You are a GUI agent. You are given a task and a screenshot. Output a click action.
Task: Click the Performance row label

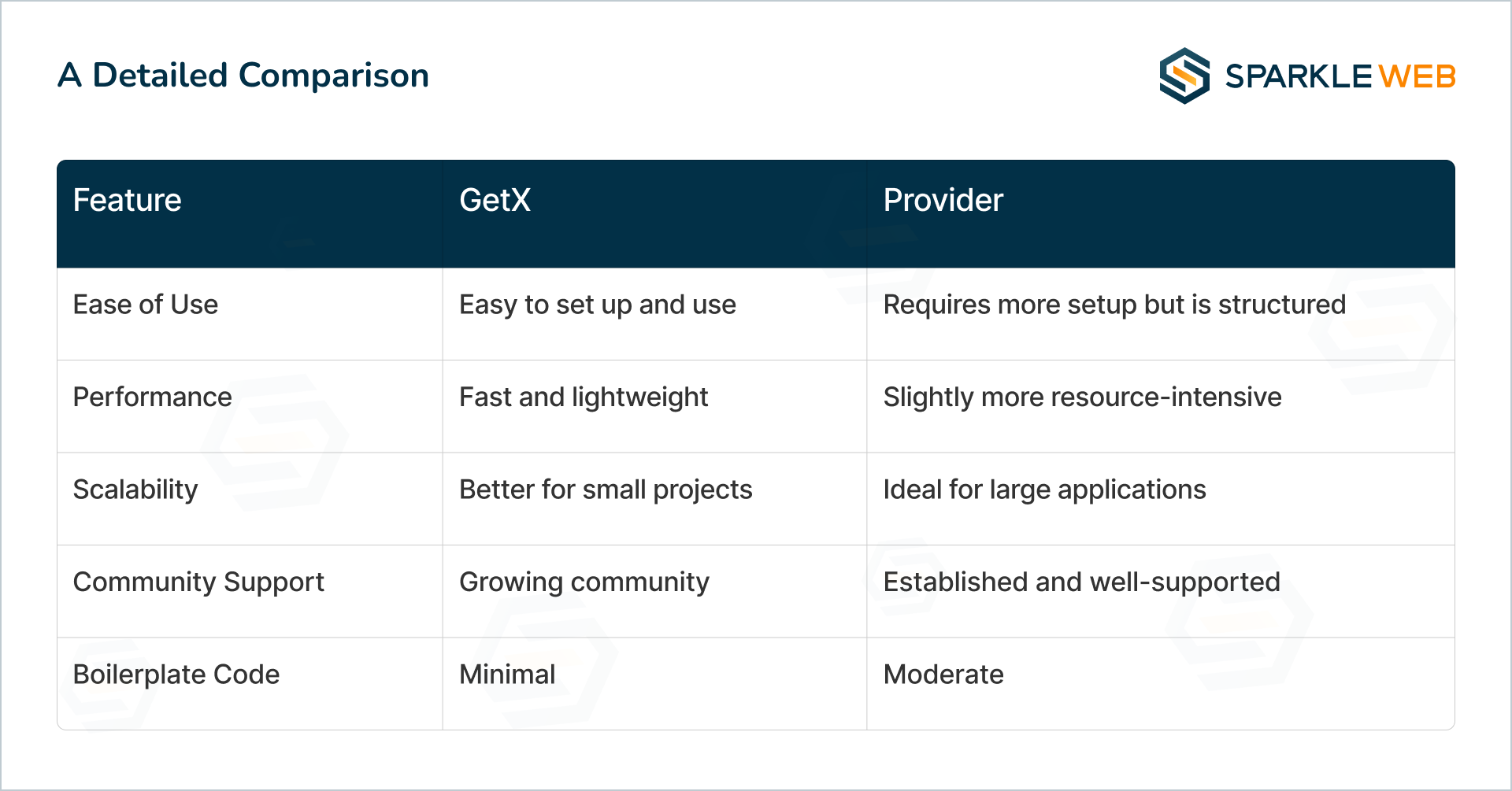[x=152, y=397]
